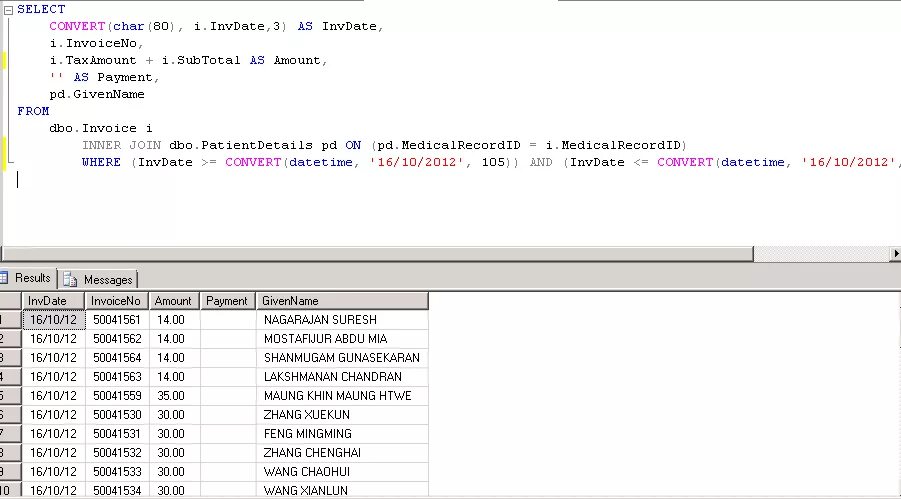Select name cell MOSTAFIJUR ABDU MIA

tap(342, 339)
